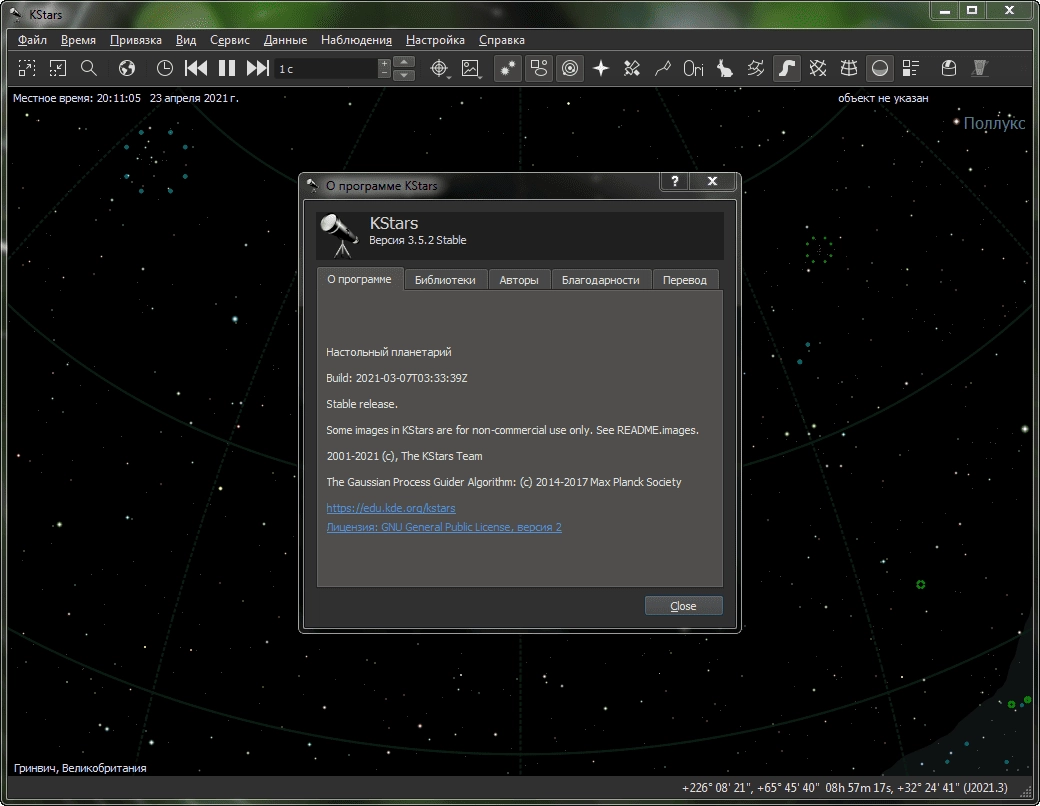Viewport: 1040px width, 806px height.
Task: Open the Настройка menu
Action: pos(435,40)
